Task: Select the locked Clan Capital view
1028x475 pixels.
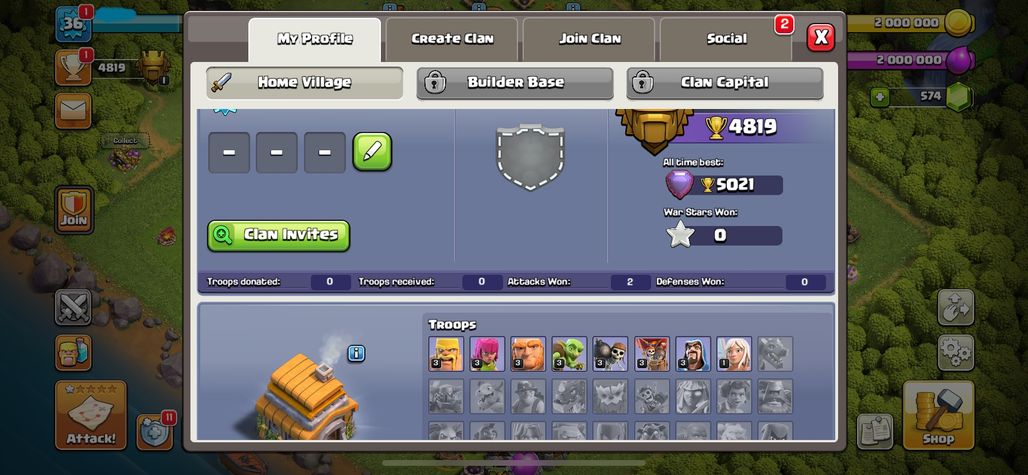Action: coord(724,83)
